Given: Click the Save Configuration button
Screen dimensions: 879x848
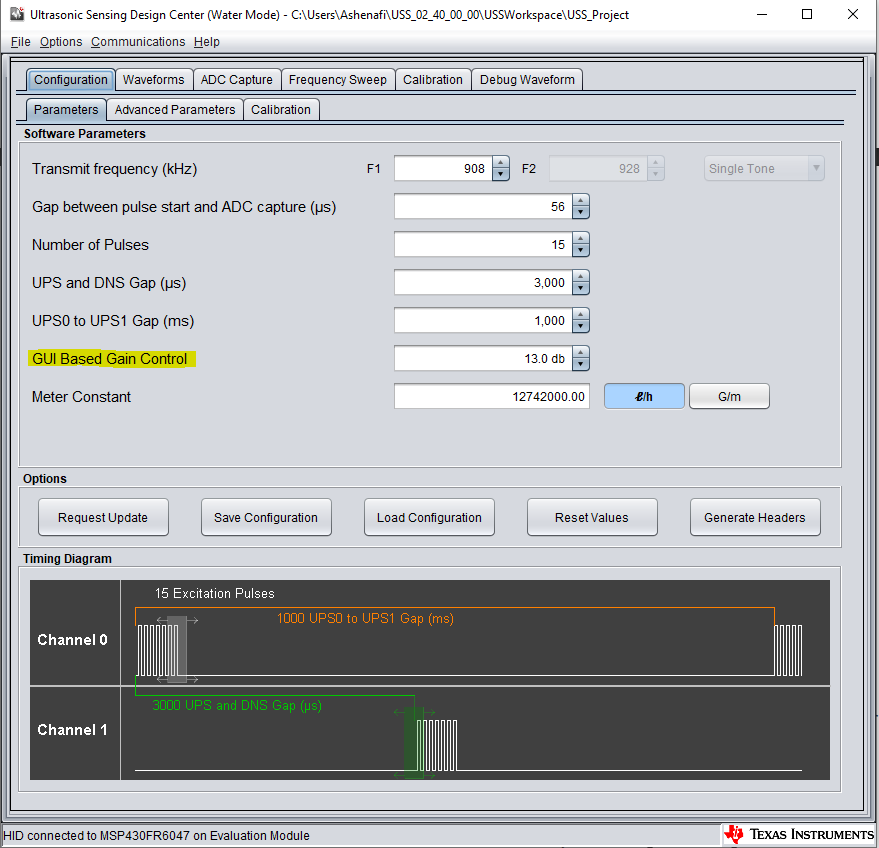Looking at the screenshot, I should [x=266, y=517].
